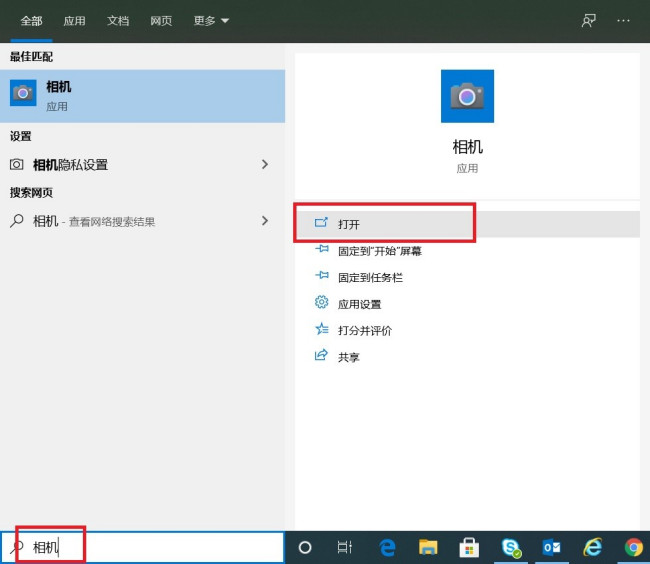Open Microsoft Store from the taskbar
The width and height of the screenshot is (650, 564).
(469, 547)
